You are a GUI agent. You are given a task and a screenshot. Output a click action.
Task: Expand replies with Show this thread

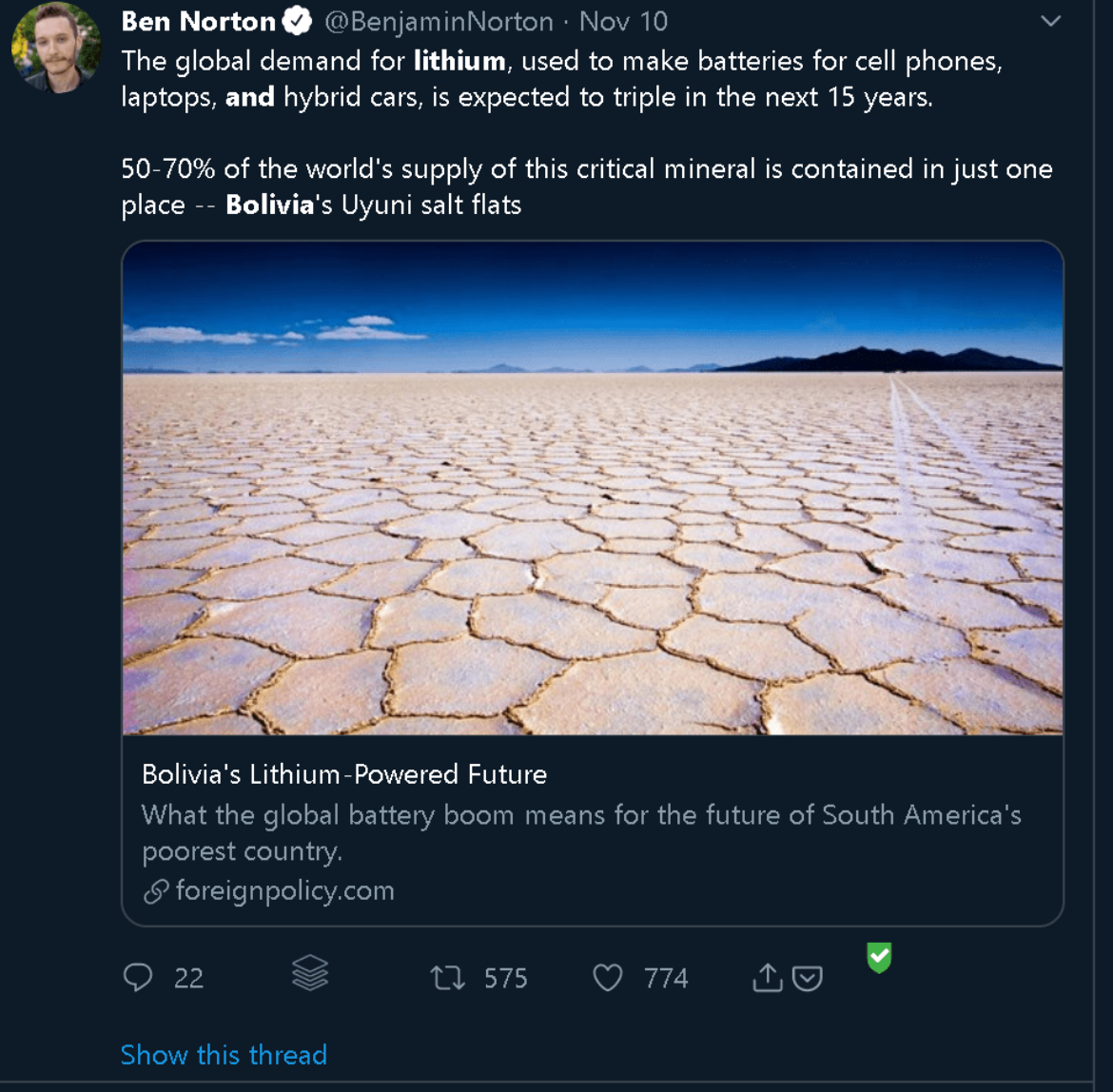(x=224, y=1054)
